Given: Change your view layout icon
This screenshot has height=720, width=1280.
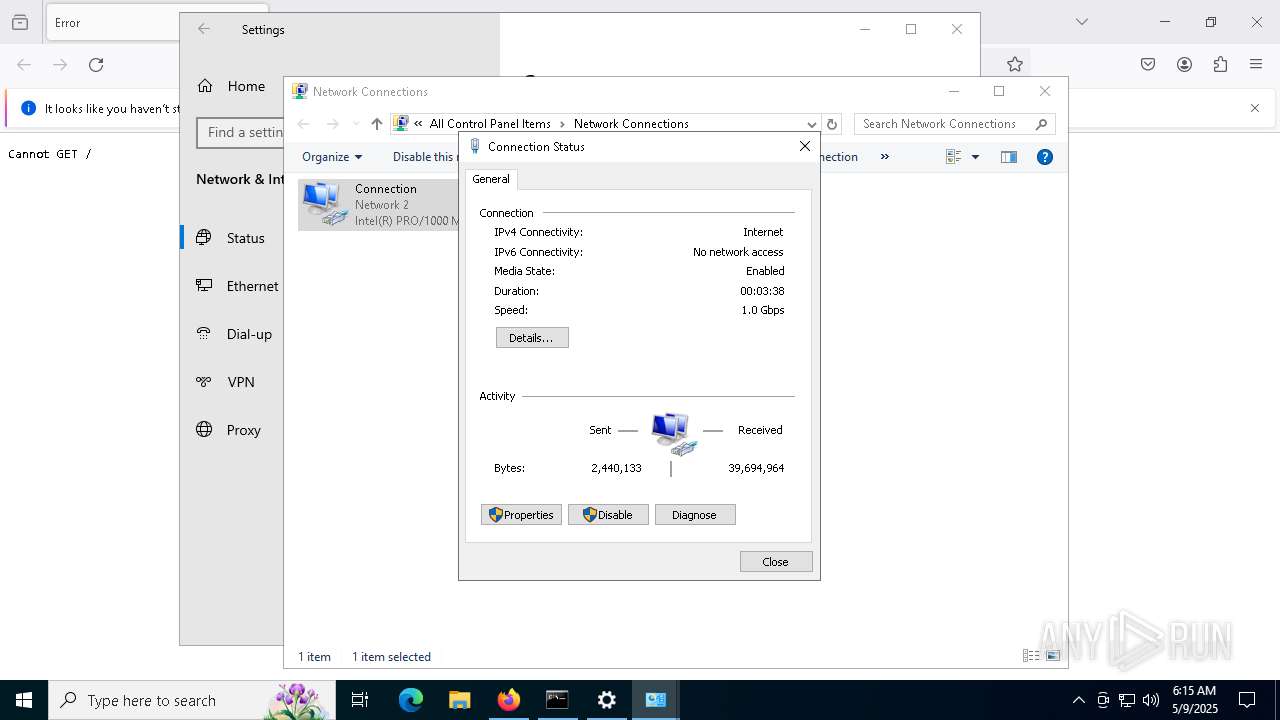Looking at the screenshot, I should (x=953, y=157).
